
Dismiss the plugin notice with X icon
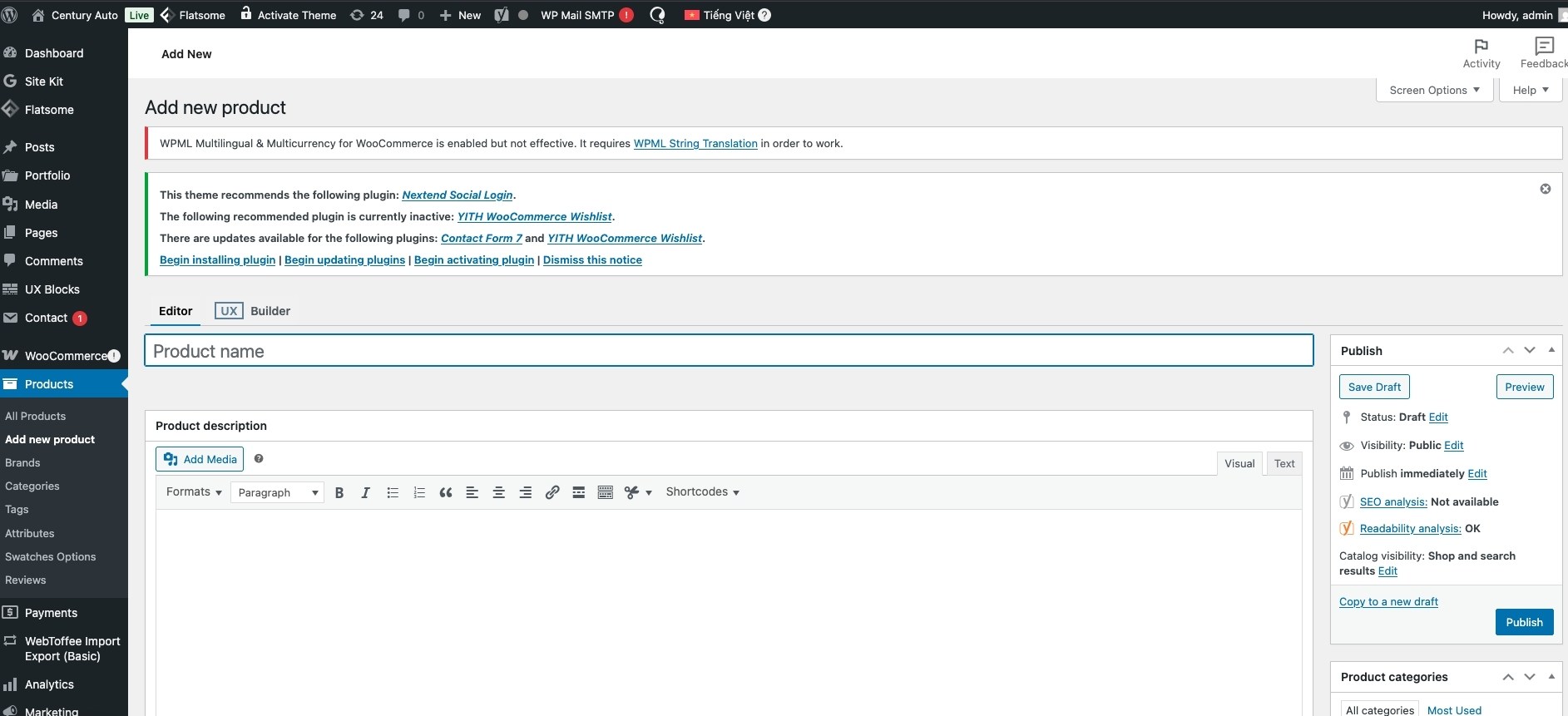pyautogui.click(x=1545, y=189)
